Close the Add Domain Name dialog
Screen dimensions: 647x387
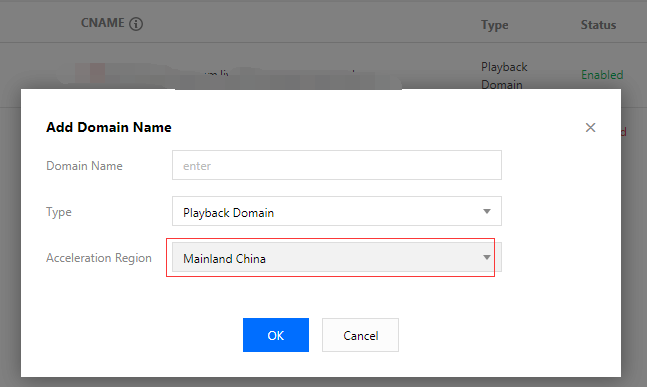coord(590,127)
